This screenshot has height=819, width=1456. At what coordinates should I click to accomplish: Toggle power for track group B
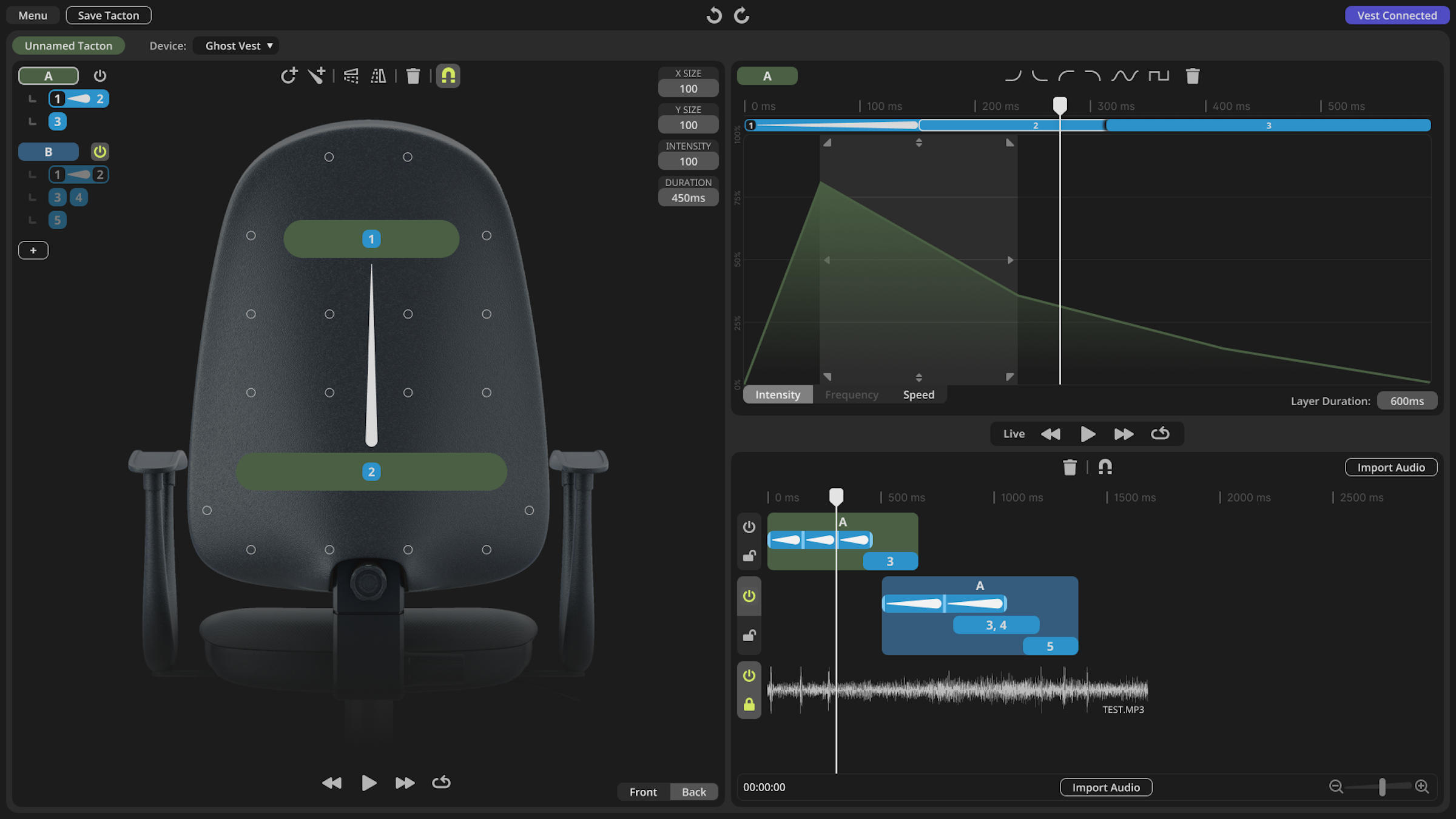click(x=99, y=152)
